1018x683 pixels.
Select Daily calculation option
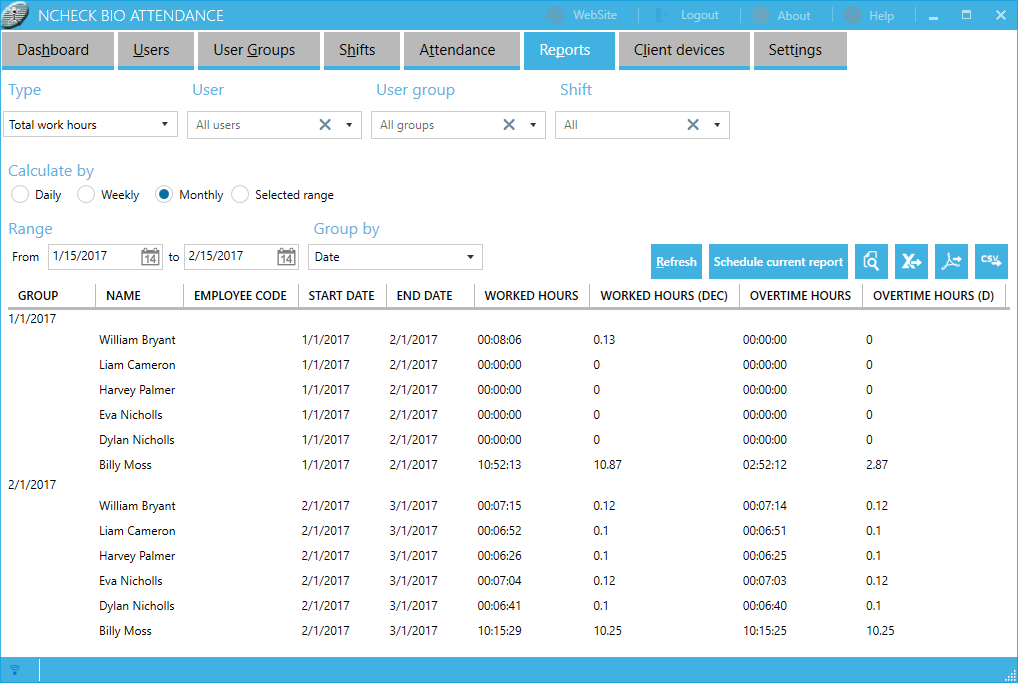pos(20,195)
